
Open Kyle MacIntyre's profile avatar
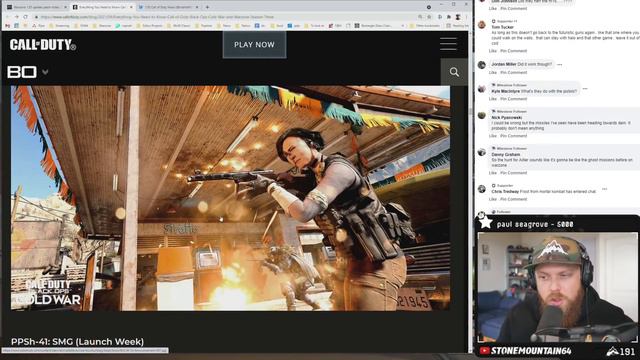pyautogui.click(x=482, y=89)
